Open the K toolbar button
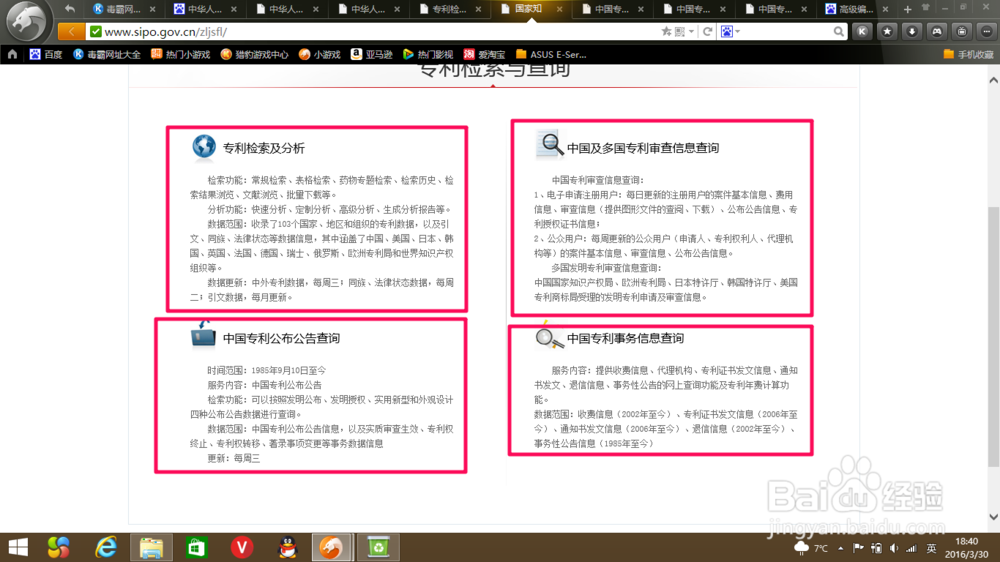 862,31
